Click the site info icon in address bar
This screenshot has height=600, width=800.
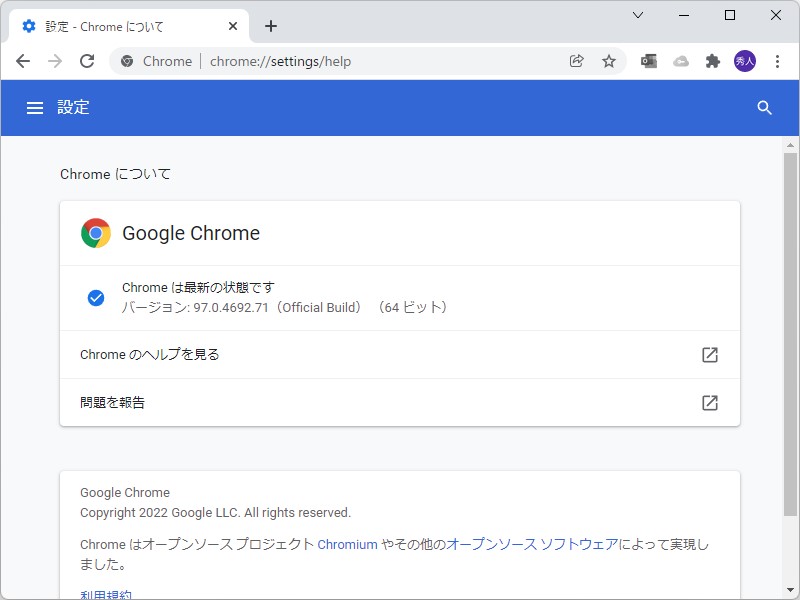127,61
